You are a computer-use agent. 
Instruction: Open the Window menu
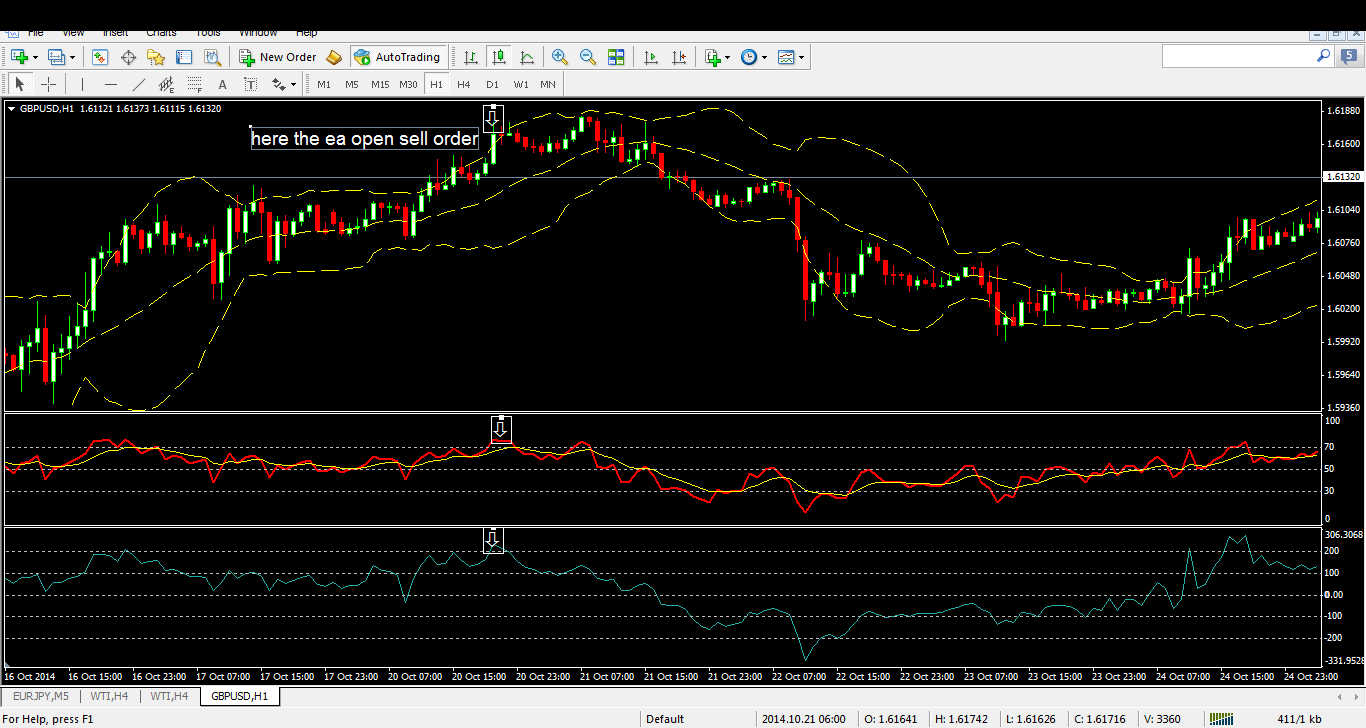259,33
